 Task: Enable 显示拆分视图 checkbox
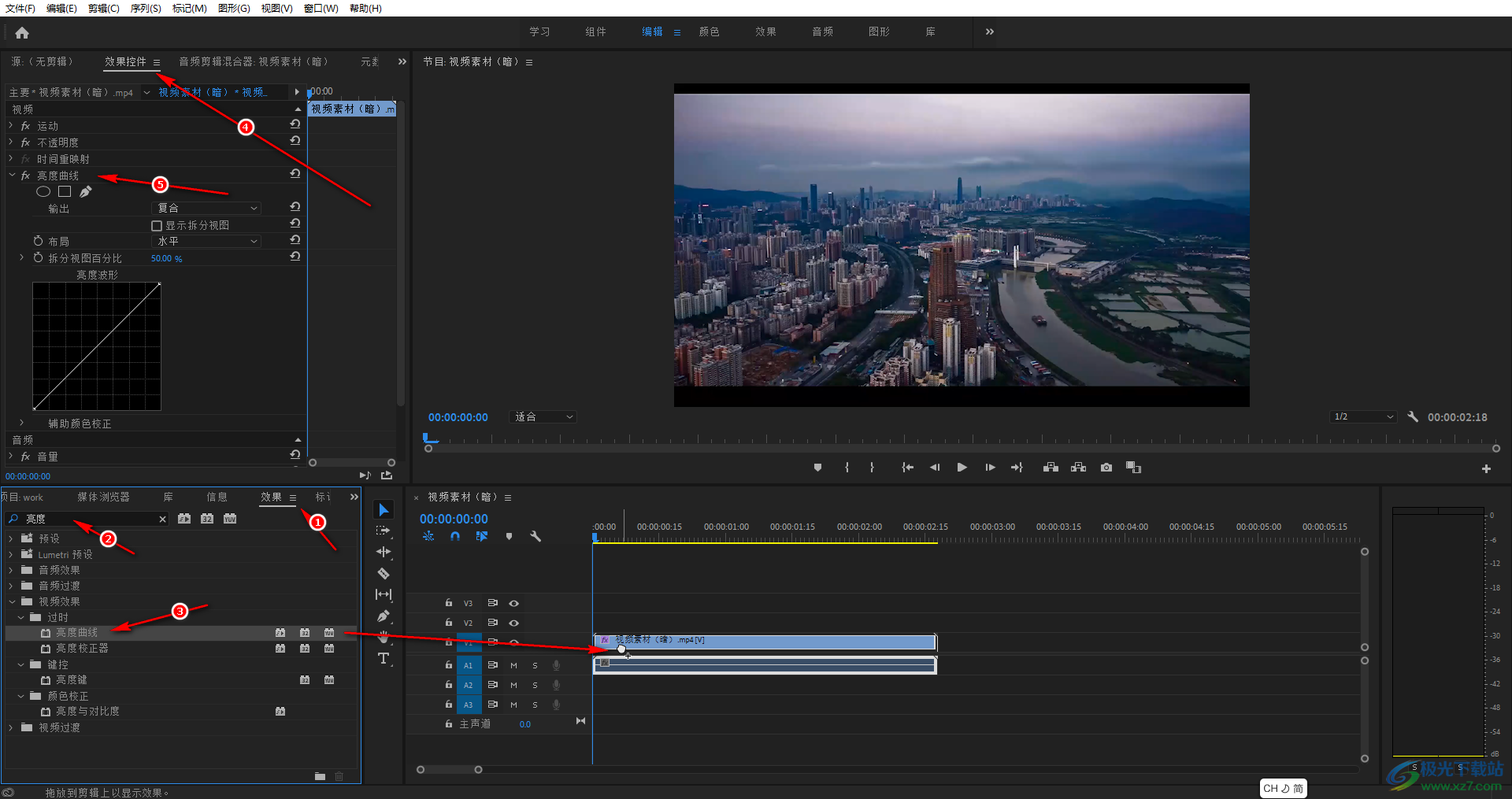coord(156,226)
